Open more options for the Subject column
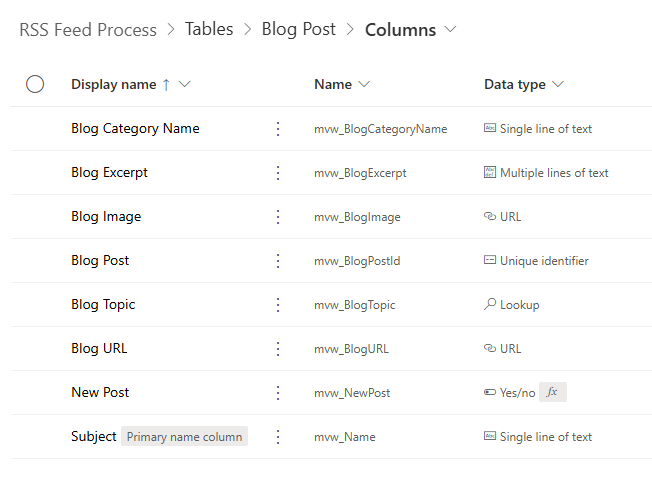This screenshot has height=478, width=652. pyautogui.click(x=278, y=437)
